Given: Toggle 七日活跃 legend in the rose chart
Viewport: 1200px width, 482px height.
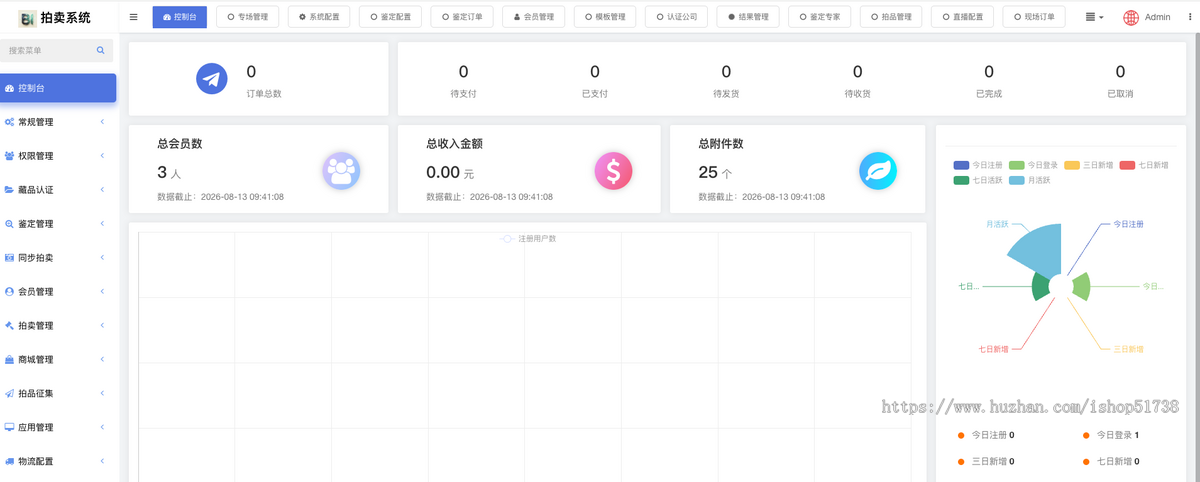Looking at the screenshot, I should pos(977,180).
